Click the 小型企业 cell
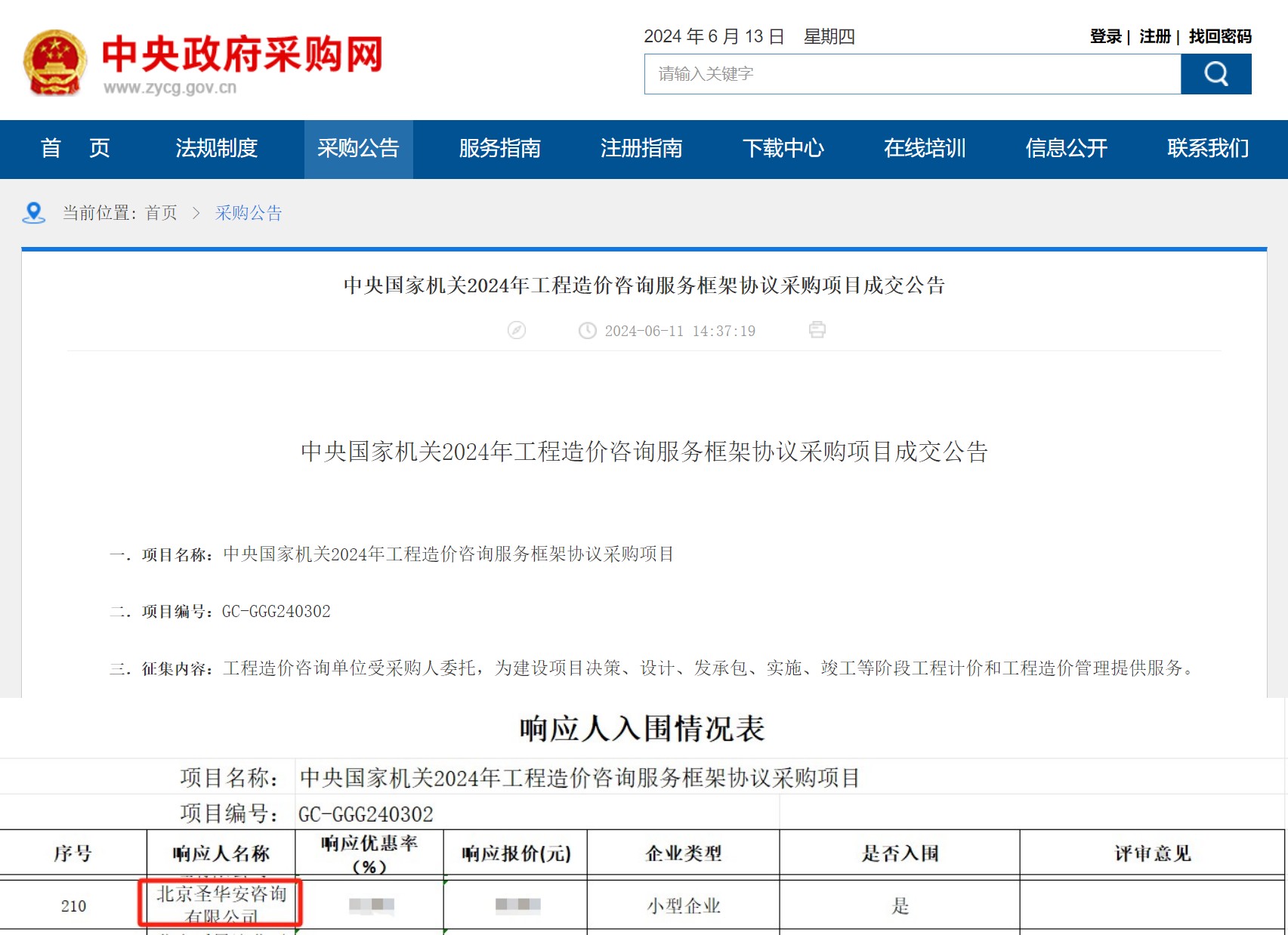 pyautogui.click(x=684, y=906)
